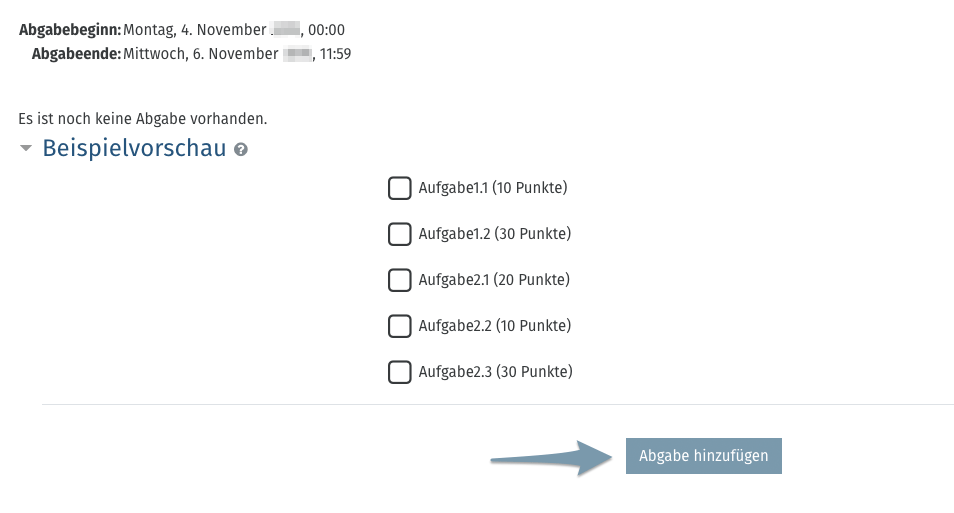Click the label Aufgabe2.1 (20 Punkte)
The width and height of the screenshot is (954, 513).
(x=494, y=280)
